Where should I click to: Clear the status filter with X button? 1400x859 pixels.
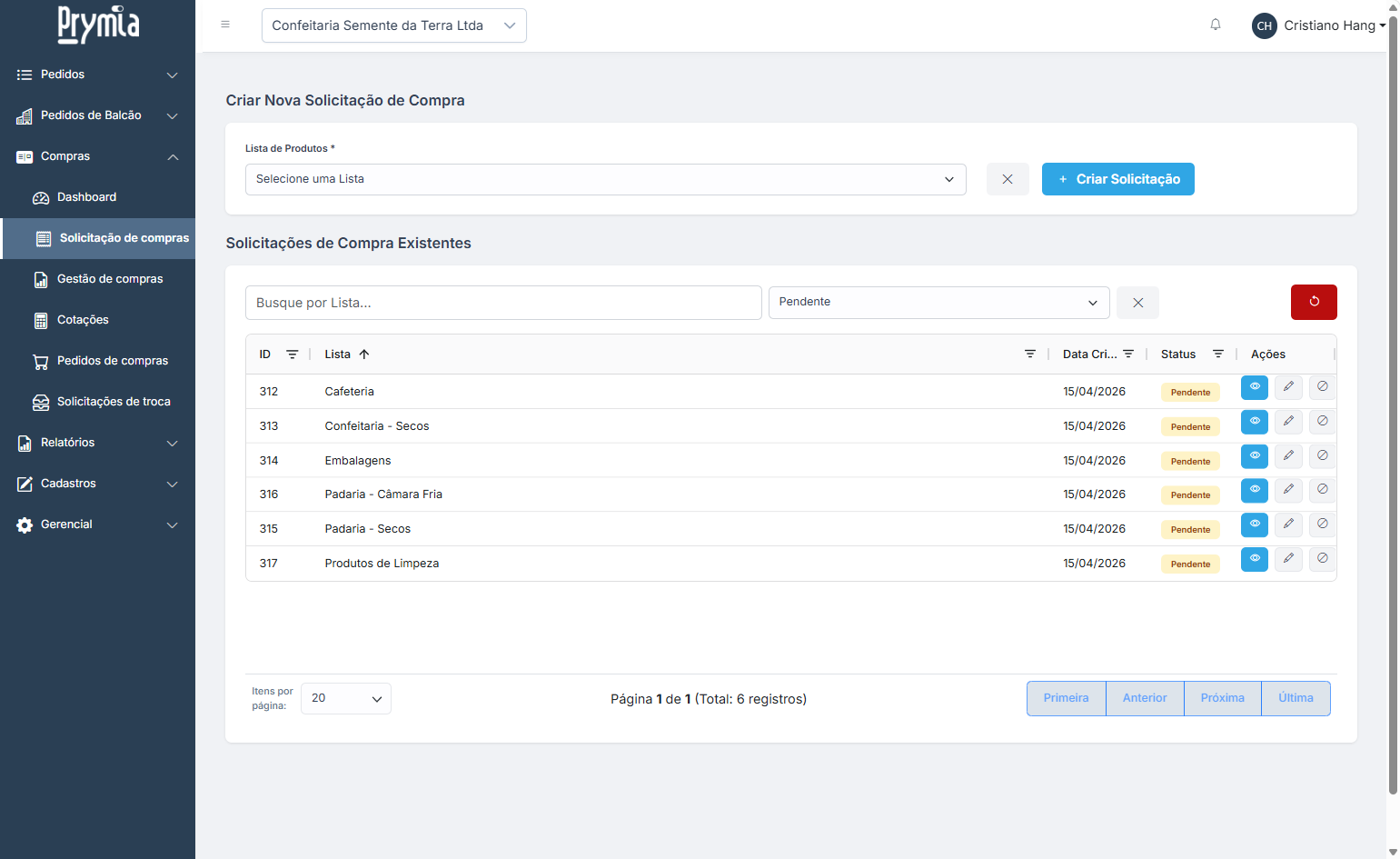click(1137, 303)
